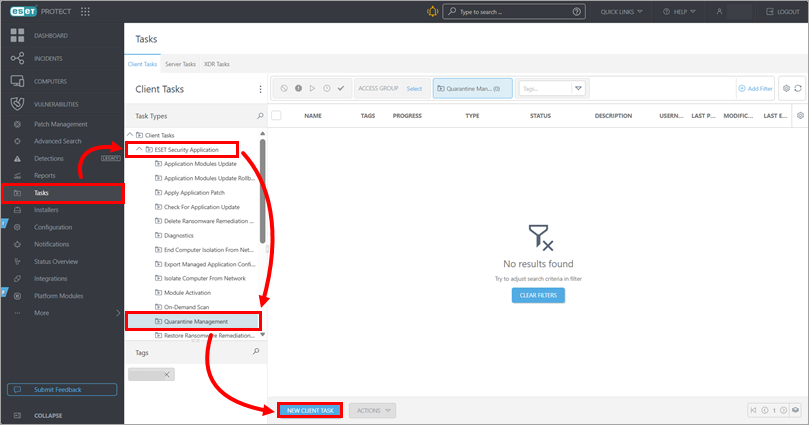This screenshot has width=809, height=425.
Task: Switch to the XDR Tasks tab
Action: [216, 64]
